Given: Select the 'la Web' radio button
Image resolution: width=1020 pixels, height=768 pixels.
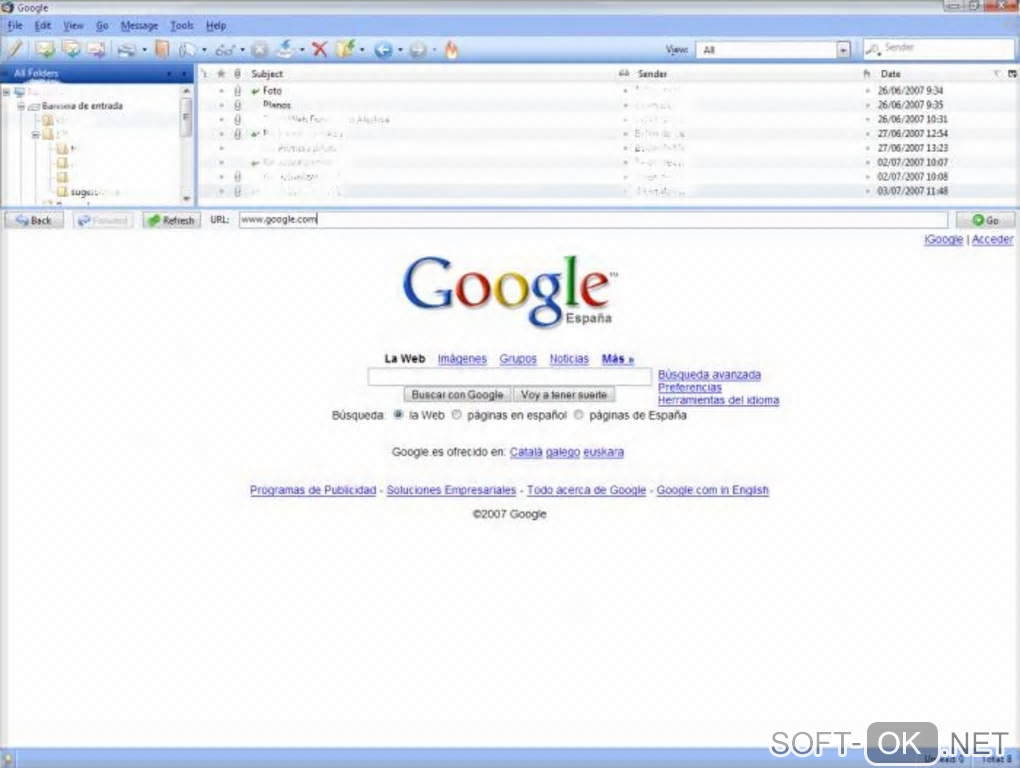Looking at the screenshot, I should pyautogui.click(x=397, y=415).
